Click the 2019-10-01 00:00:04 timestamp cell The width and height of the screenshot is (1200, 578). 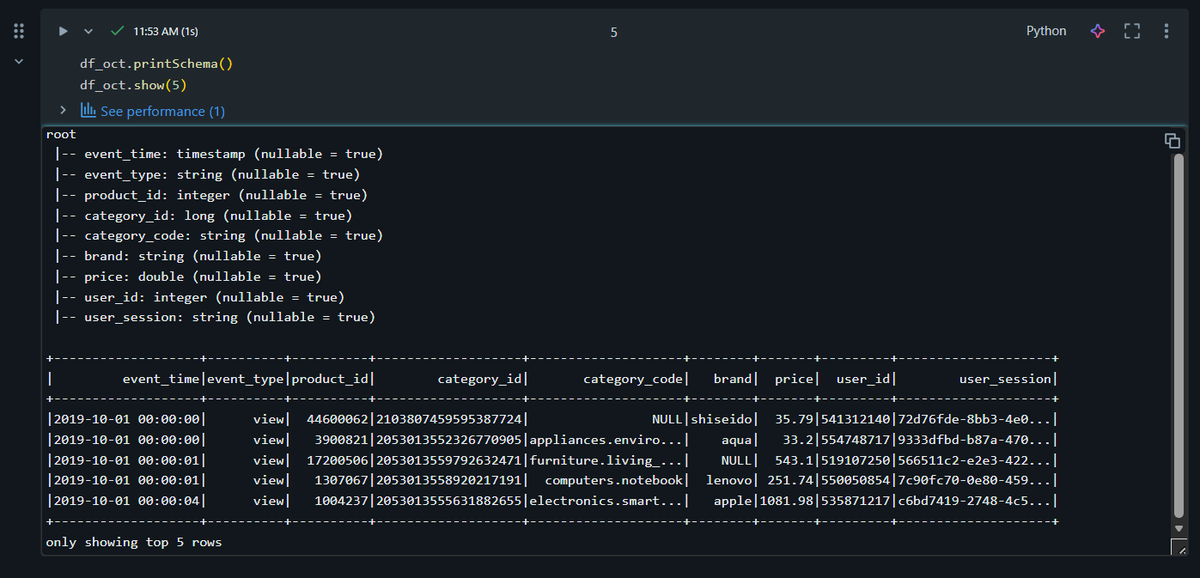(x=127, y=501)
